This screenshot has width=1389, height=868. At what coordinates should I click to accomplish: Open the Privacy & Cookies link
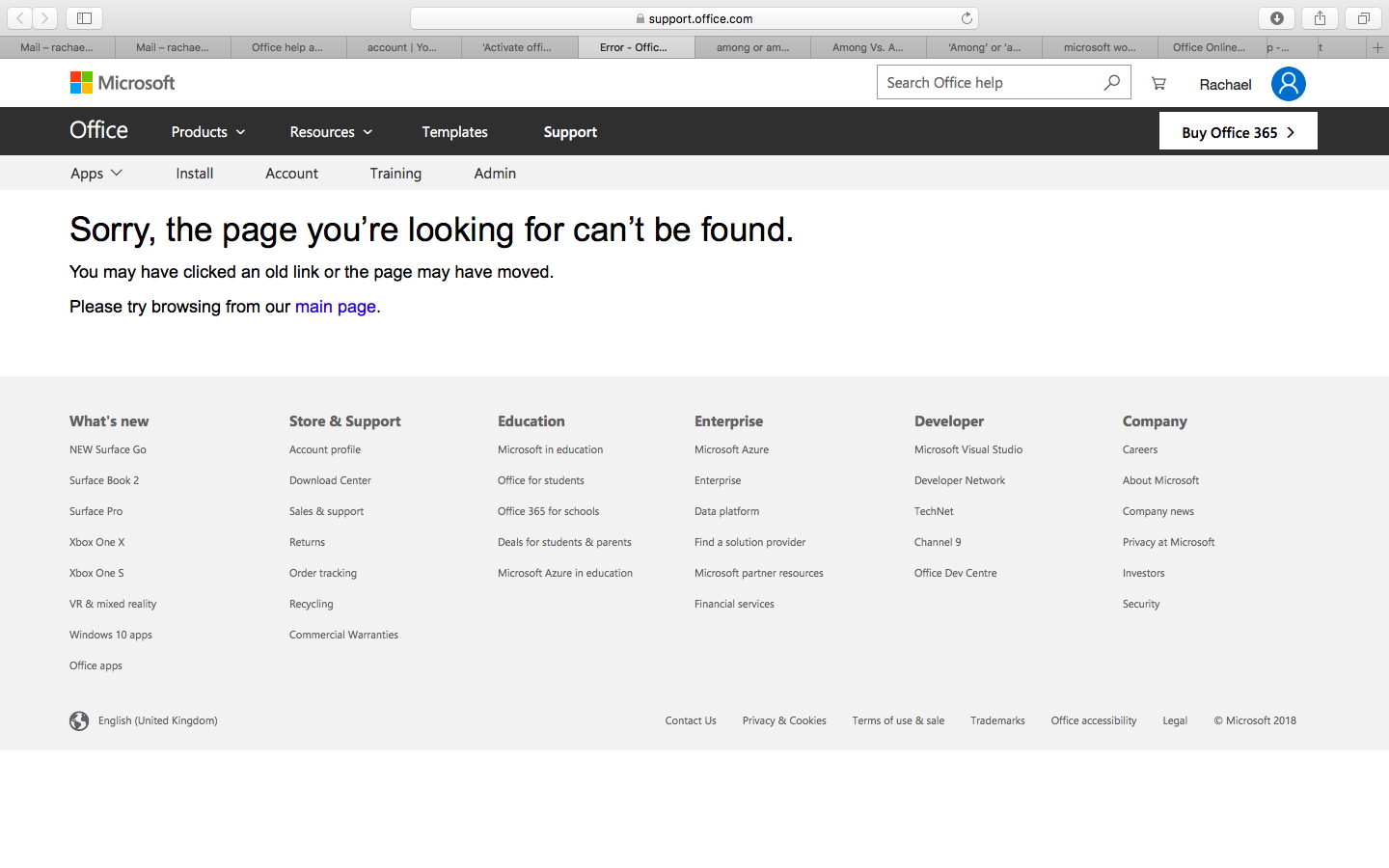[x=784, y=720]
